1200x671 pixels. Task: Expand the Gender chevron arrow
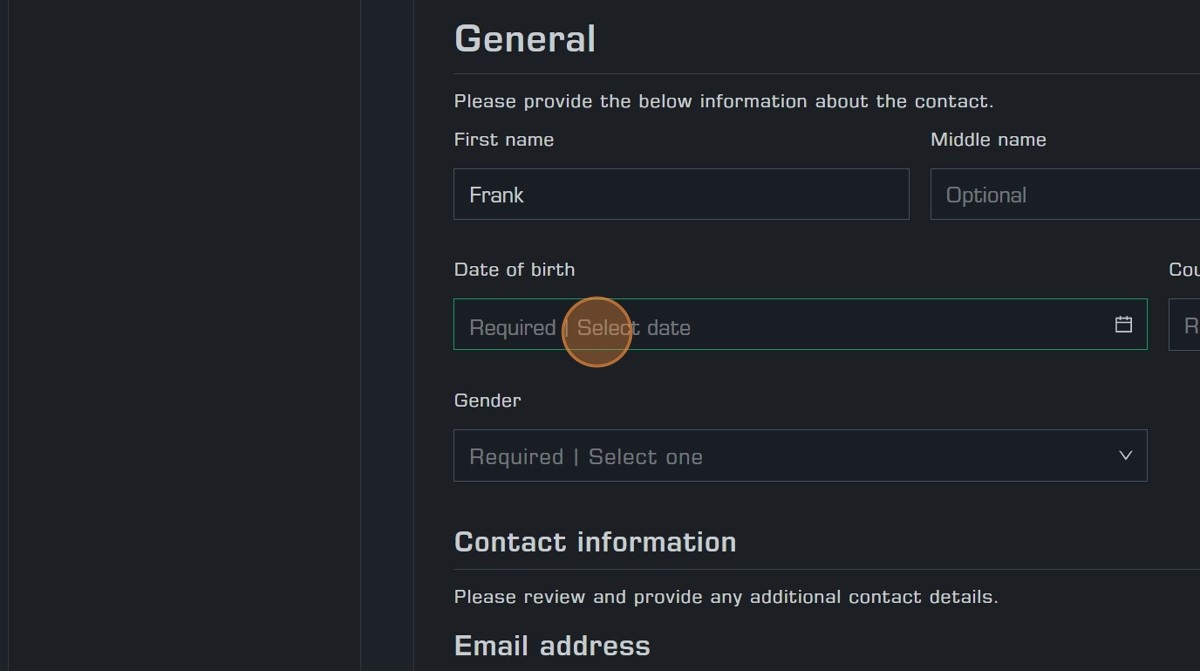click(x=1125, y=456)
